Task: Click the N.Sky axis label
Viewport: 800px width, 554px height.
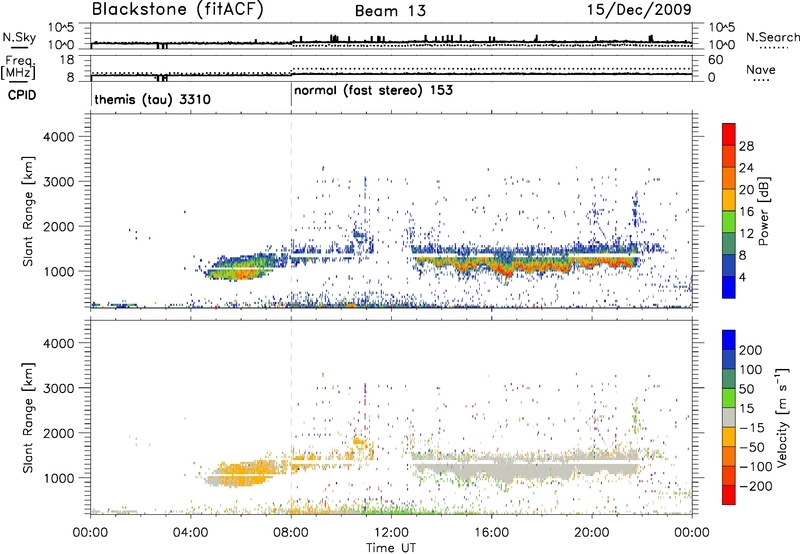Action: click(x=19, y=37)
